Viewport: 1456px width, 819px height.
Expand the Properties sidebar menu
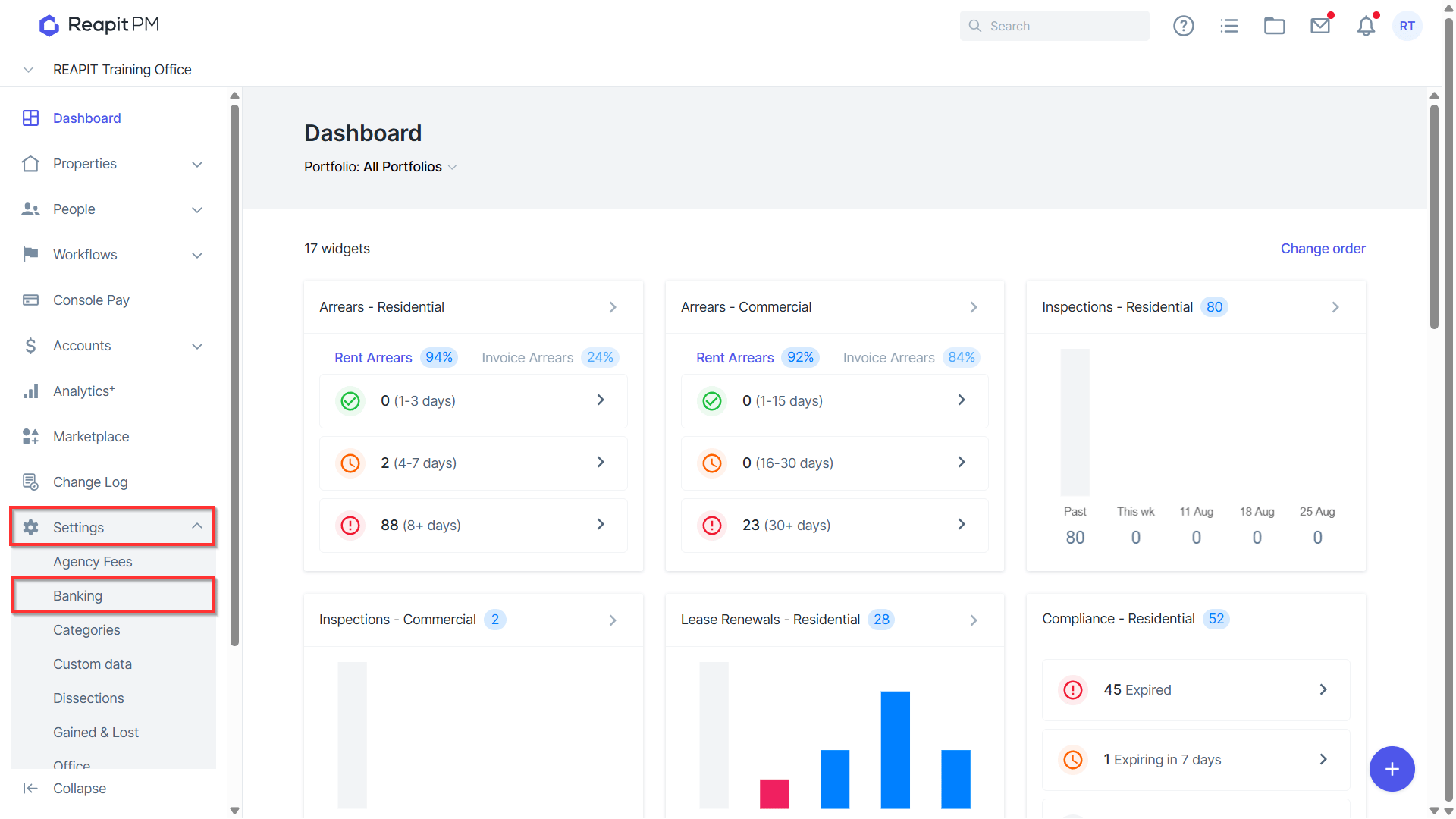pos(114,164)
